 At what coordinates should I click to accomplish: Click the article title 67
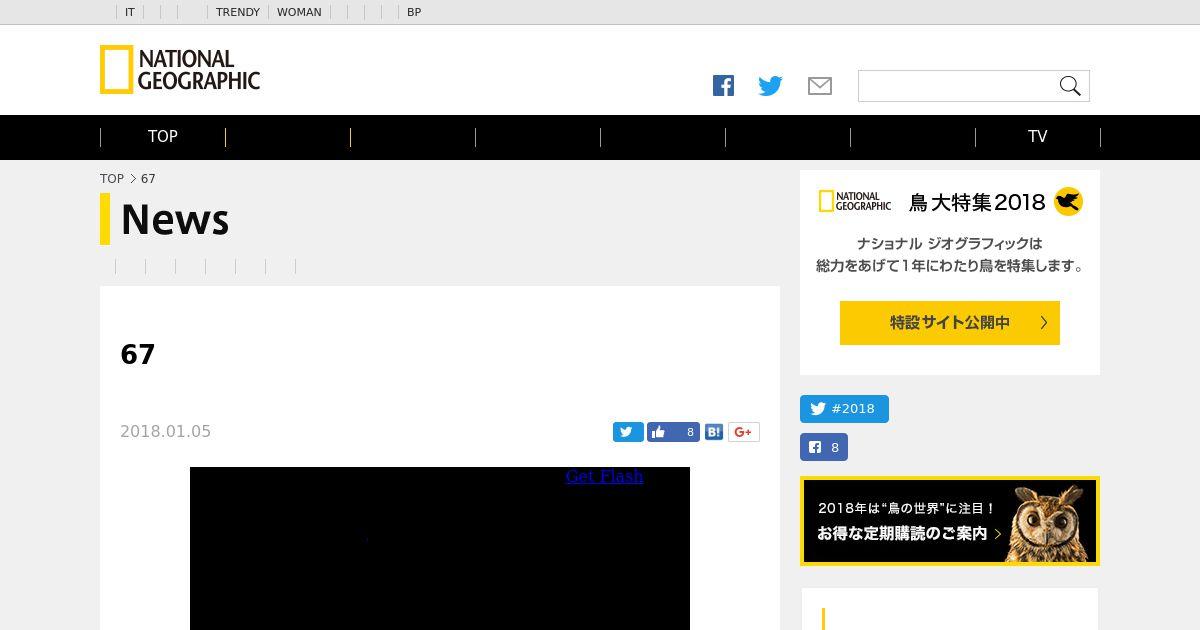pos(138,355)
